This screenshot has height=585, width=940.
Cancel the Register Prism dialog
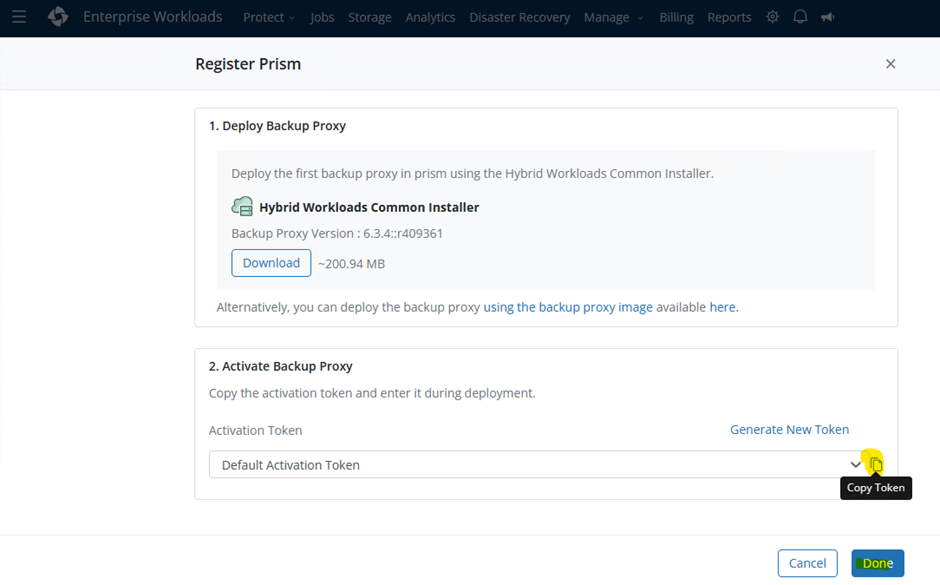[807, 563]
